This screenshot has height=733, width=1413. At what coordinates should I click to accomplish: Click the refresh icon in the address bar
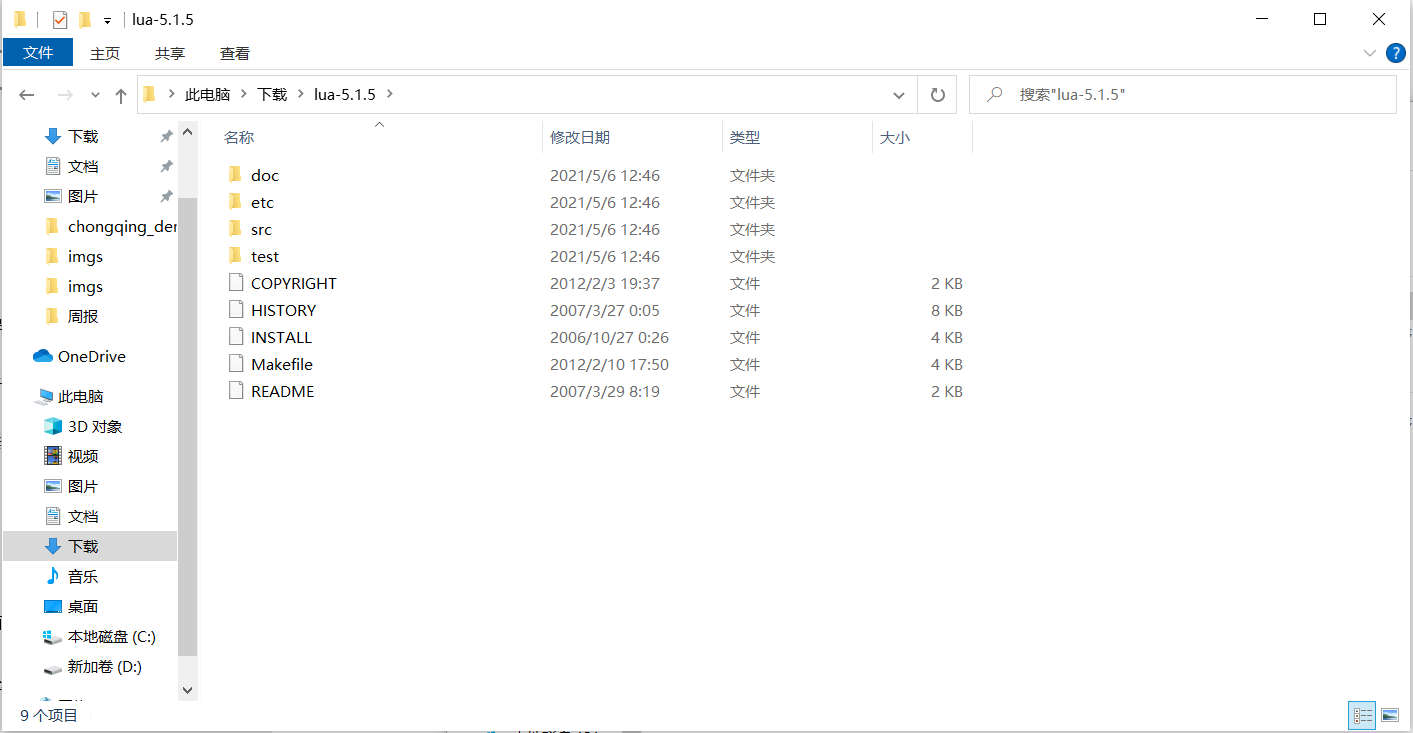[x=937, y=94]
